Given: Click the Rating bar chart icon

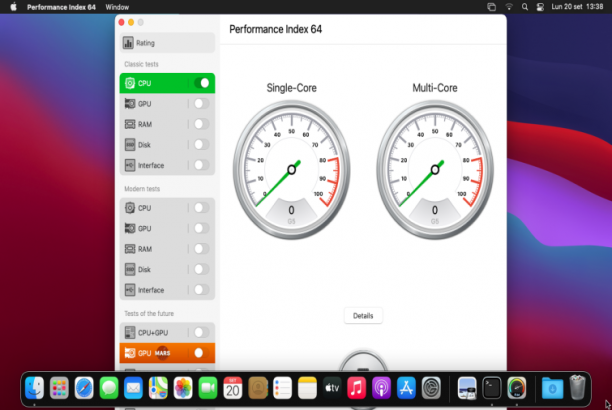Looking at the screenshot, I should [128, 43].
